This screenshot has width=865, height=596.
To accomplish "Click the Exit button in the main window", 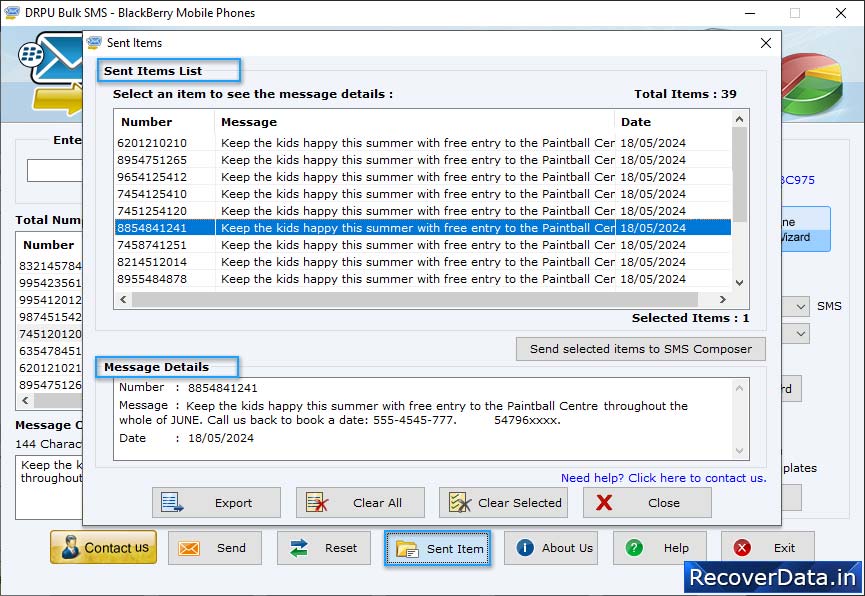I will [x=767, y=548].
